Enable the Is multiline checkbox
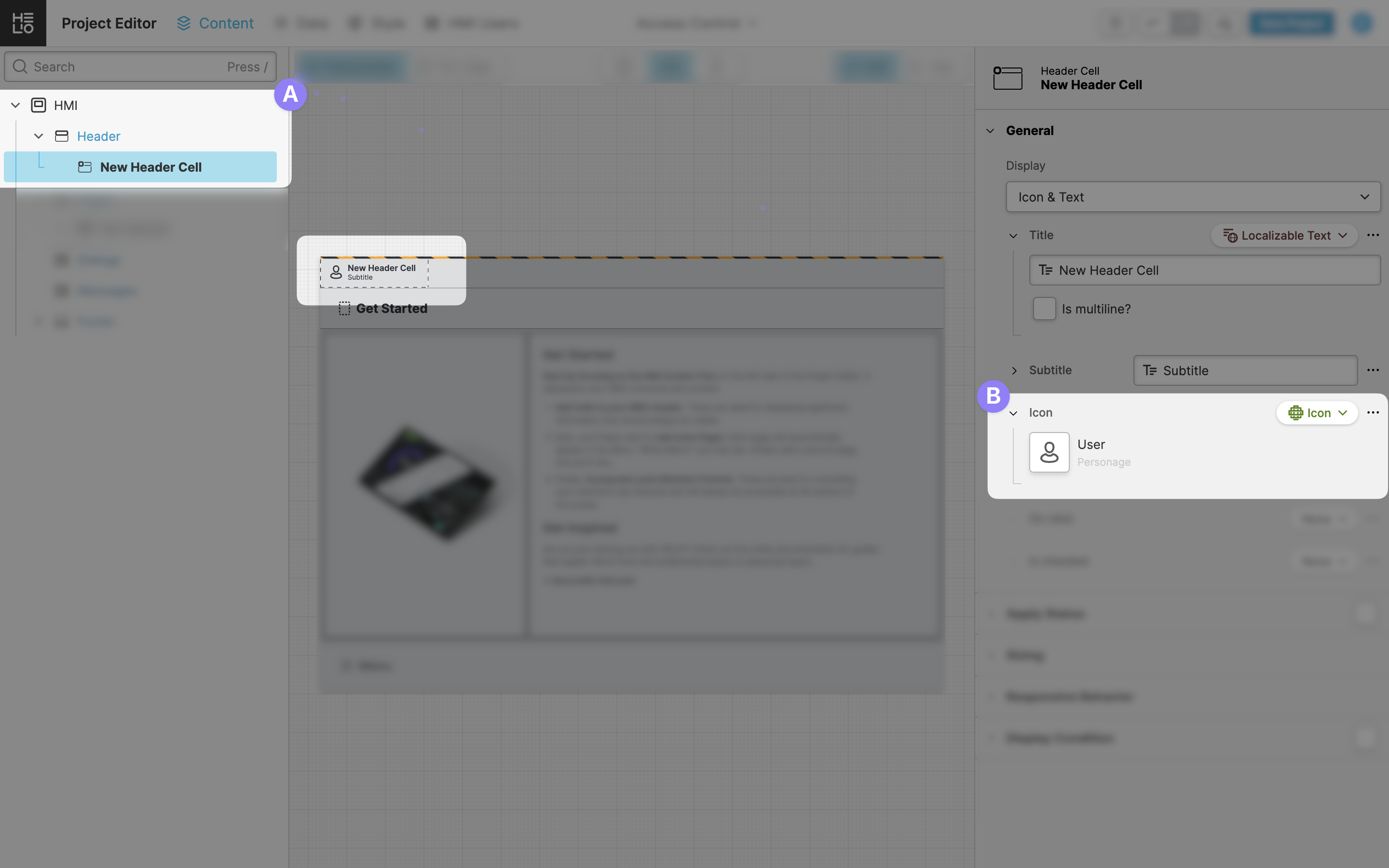Image resolution: width=1389 pixels, height=868 pixels. [1044, 309]
